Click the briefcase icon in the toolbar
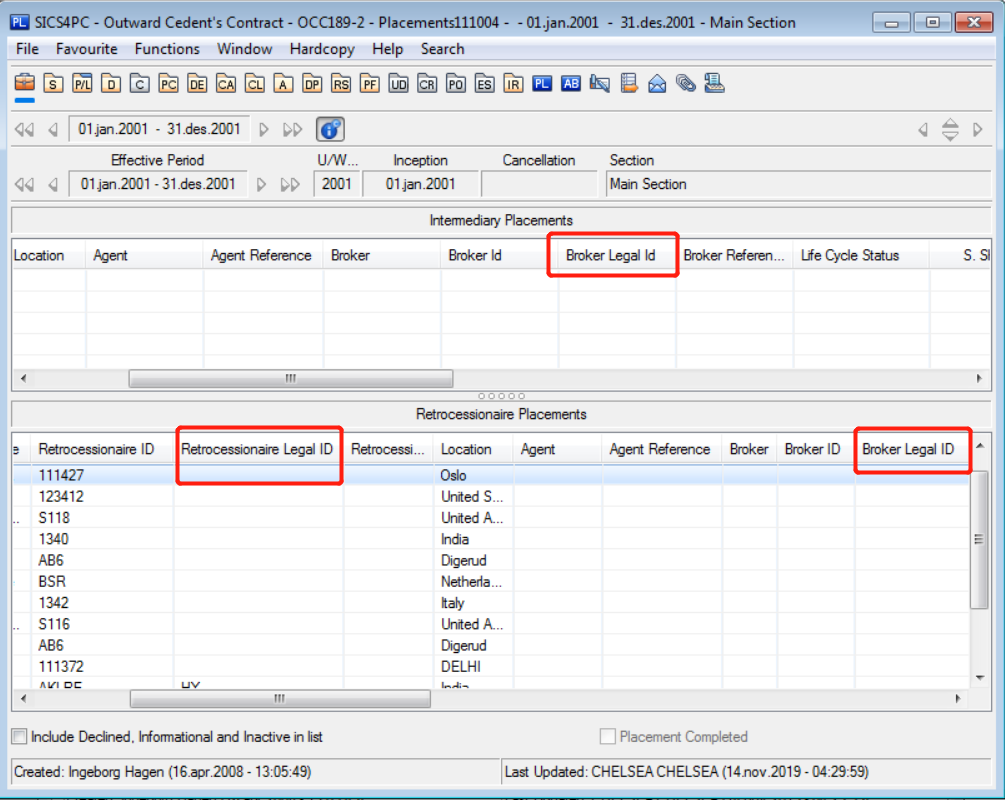 [24, 84]
